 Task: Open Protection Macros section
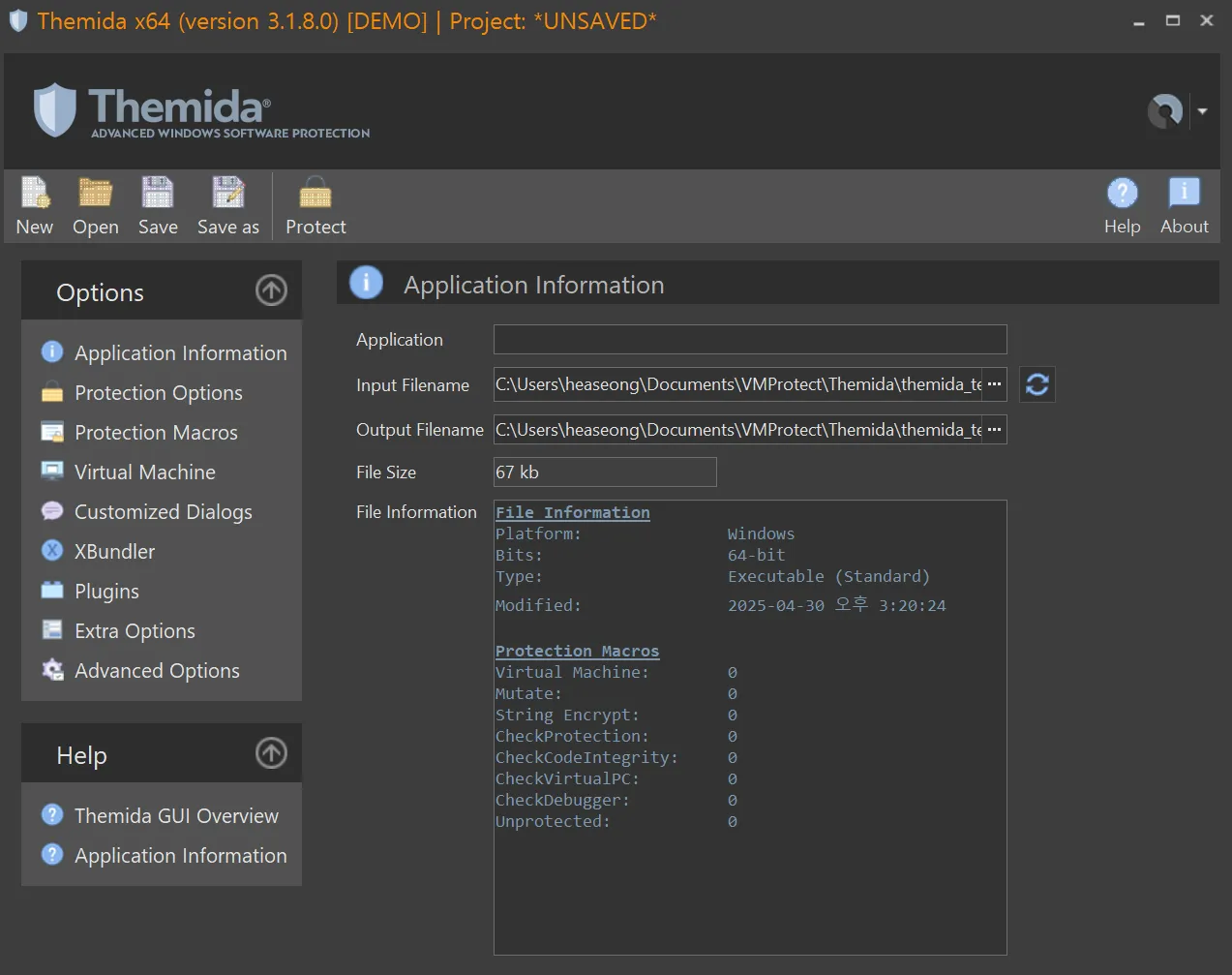(139, 432)
